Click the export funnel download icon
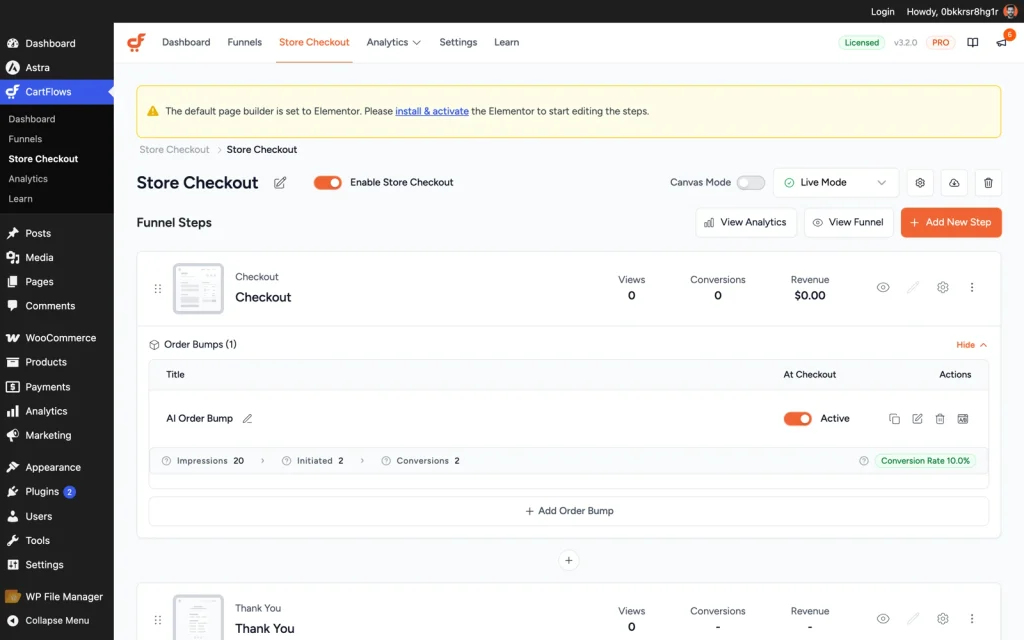Viewport: 1024px width, 640px height. click(954, 183)
